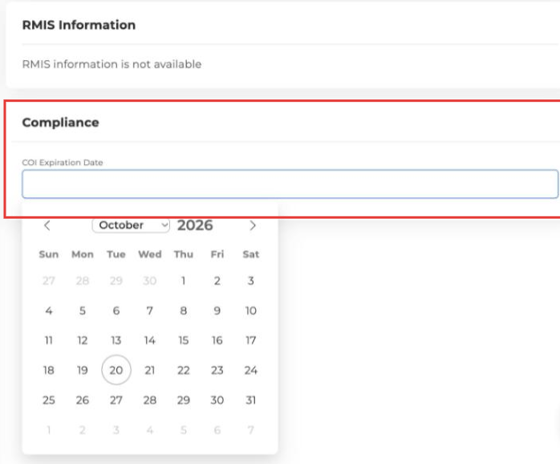Pick greyed November 7 in last row

point(251,430)
